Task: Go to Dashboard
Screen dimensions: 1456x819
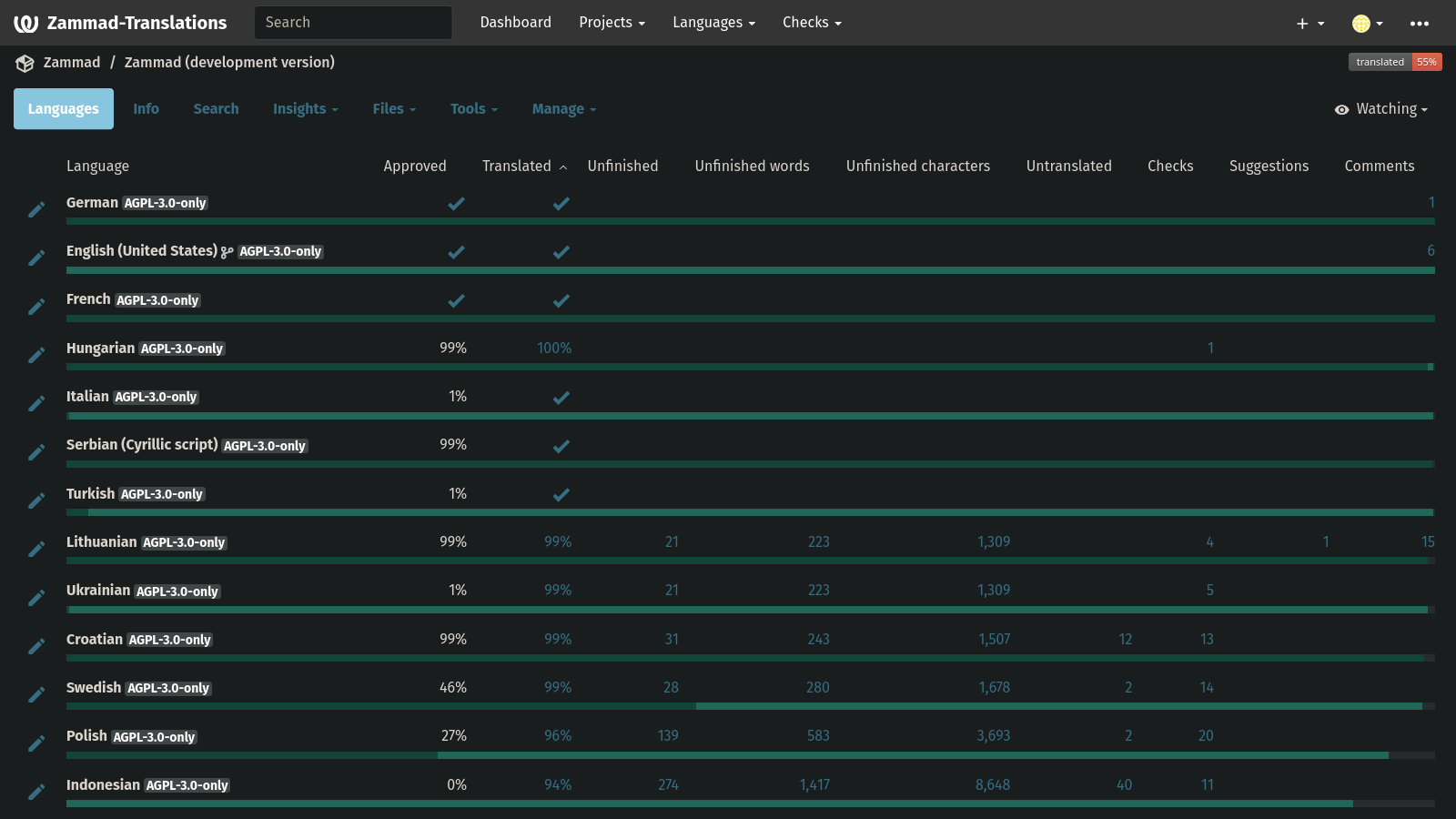Action: coord(515,23)
